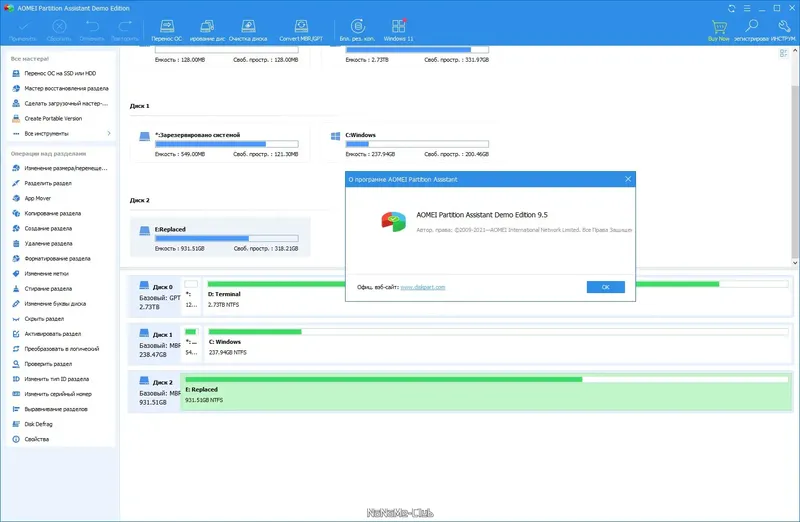Open Disk Defrag in sidebar
Screen dimensions: 800x522
[32, 424]
